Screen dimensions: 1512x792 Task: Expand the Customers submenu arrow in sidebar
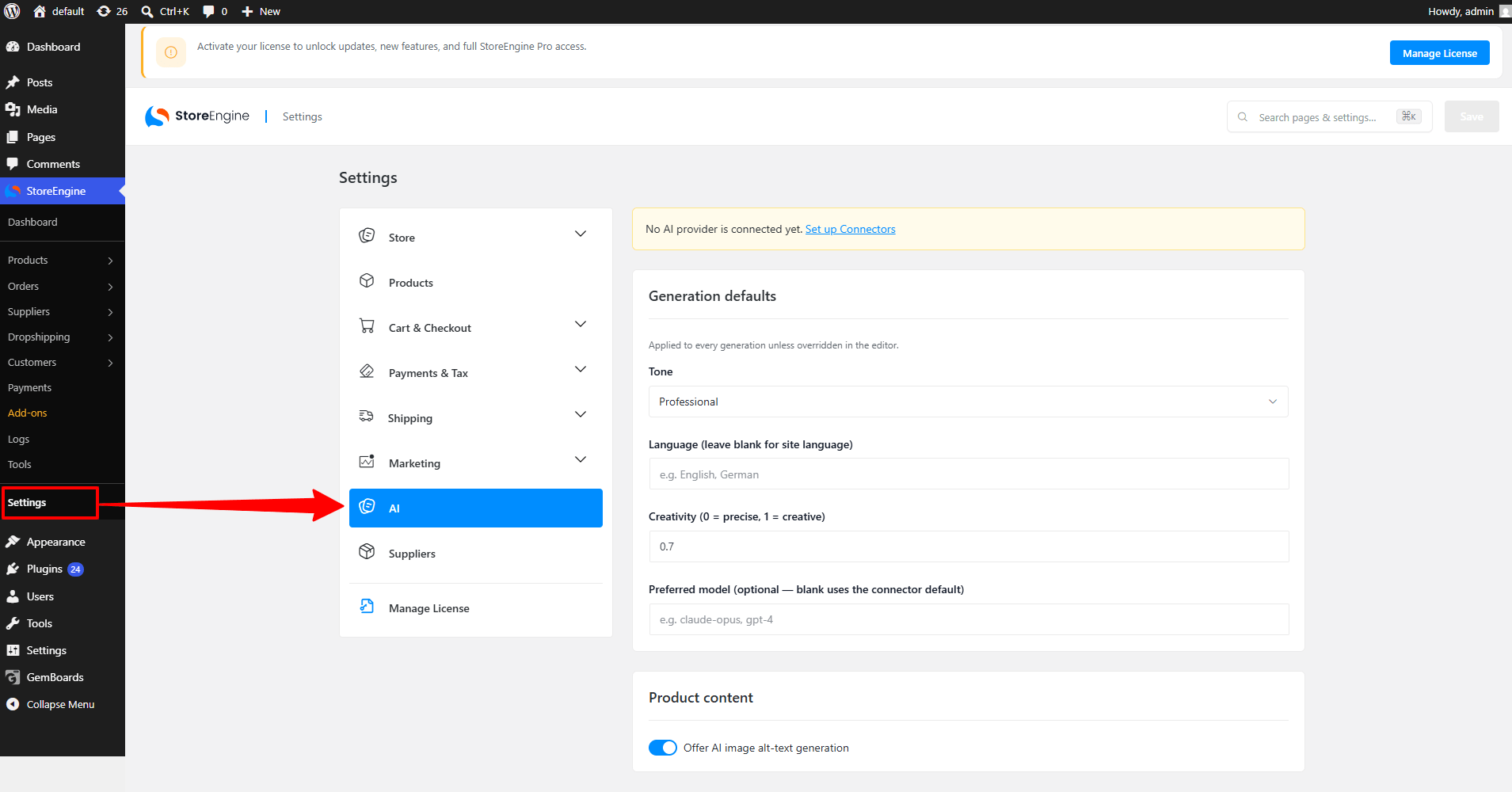110,363
